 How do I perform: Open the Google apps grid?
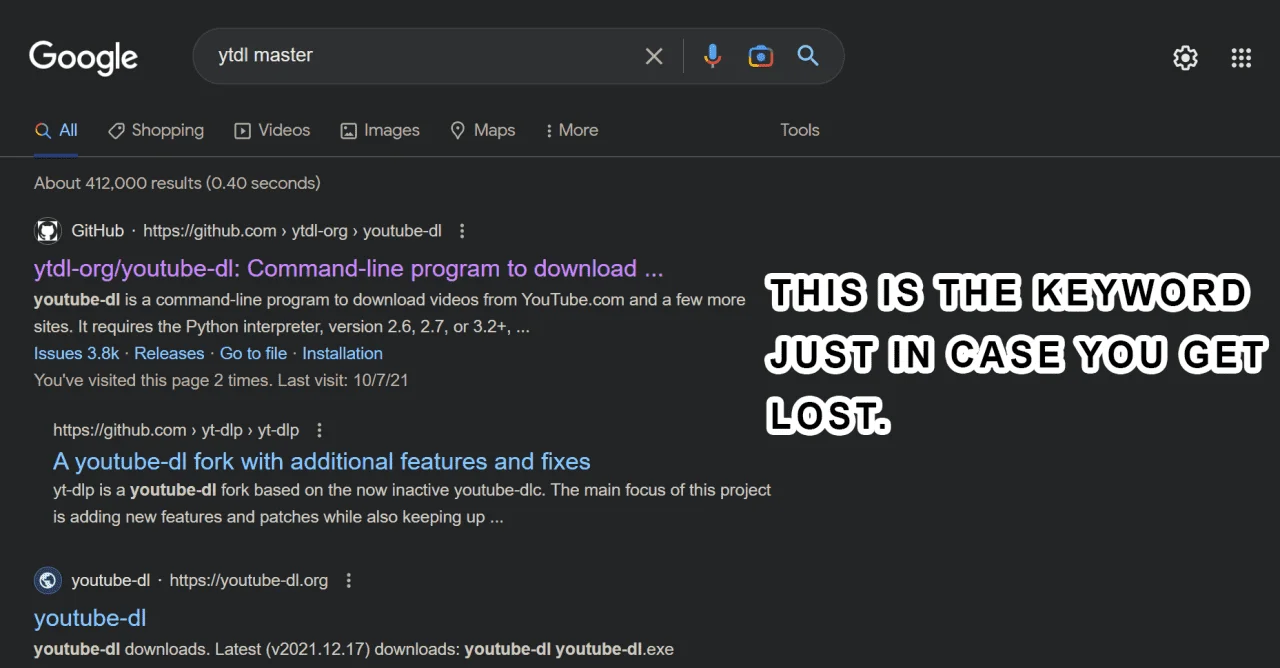click(x=1241, y=58)
